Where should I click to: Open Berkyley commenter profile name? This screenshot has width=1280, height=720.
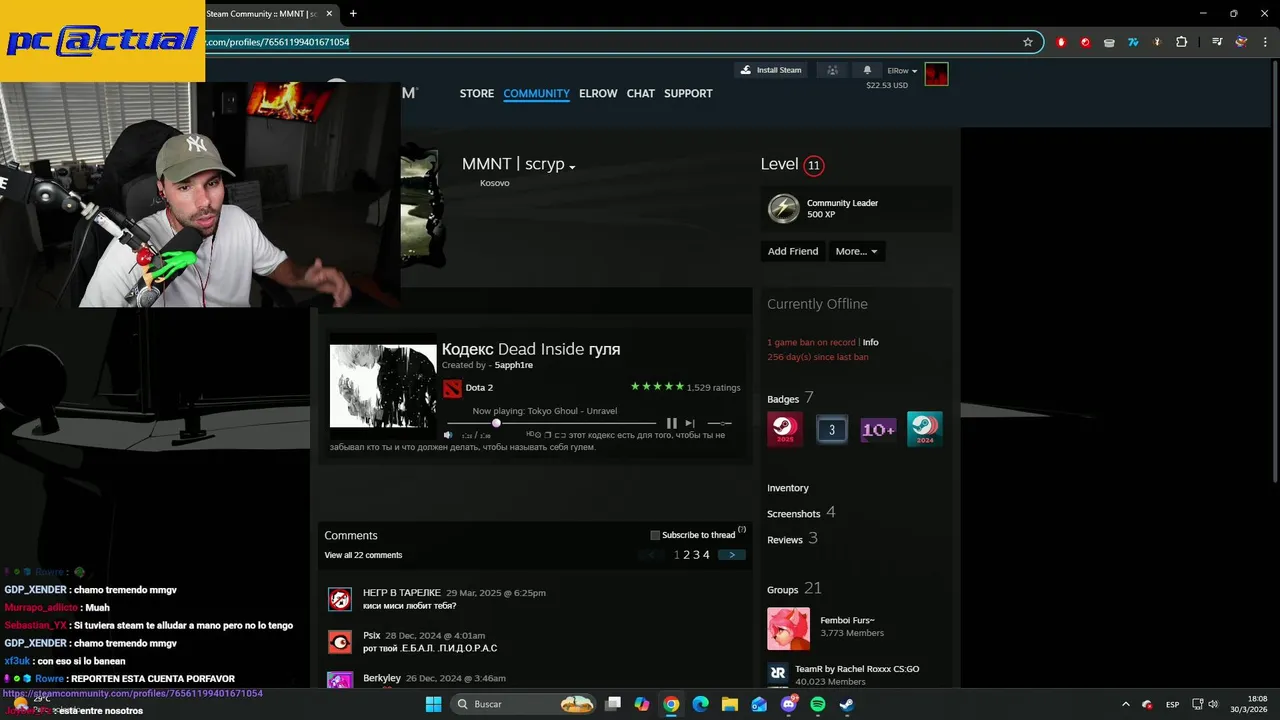(x=382, y=678)
